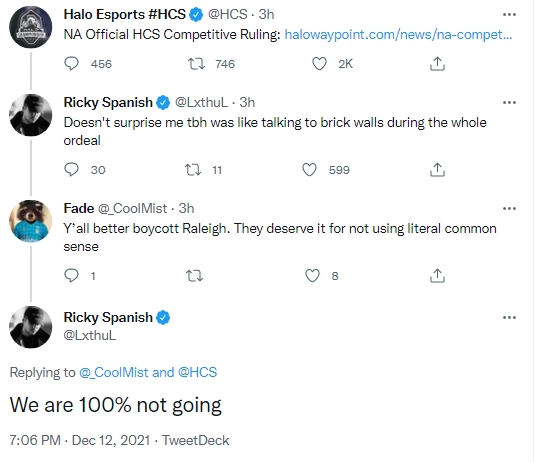This screenshot has height=462, width=535.
Task: Open more options on Halo Esports tweet
Action: 509,14
